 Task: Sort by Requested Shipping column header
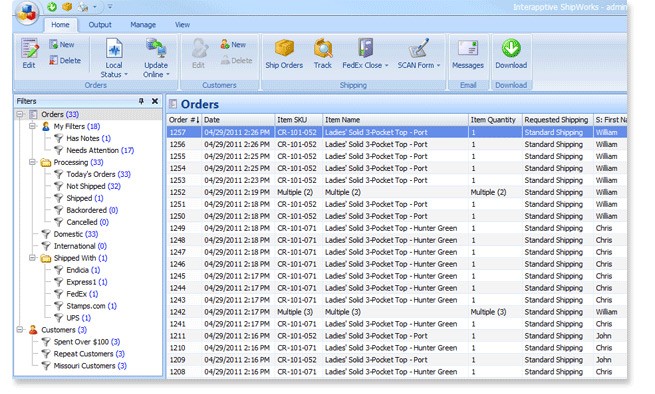point(557,120)
